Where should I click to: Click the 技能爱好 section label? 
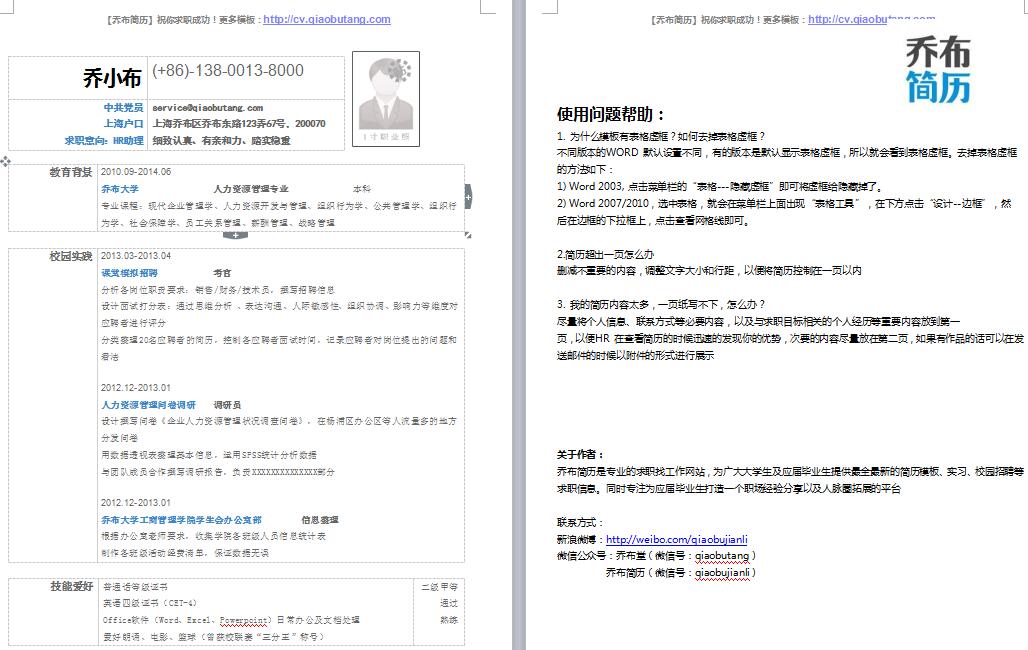(71, 586)
